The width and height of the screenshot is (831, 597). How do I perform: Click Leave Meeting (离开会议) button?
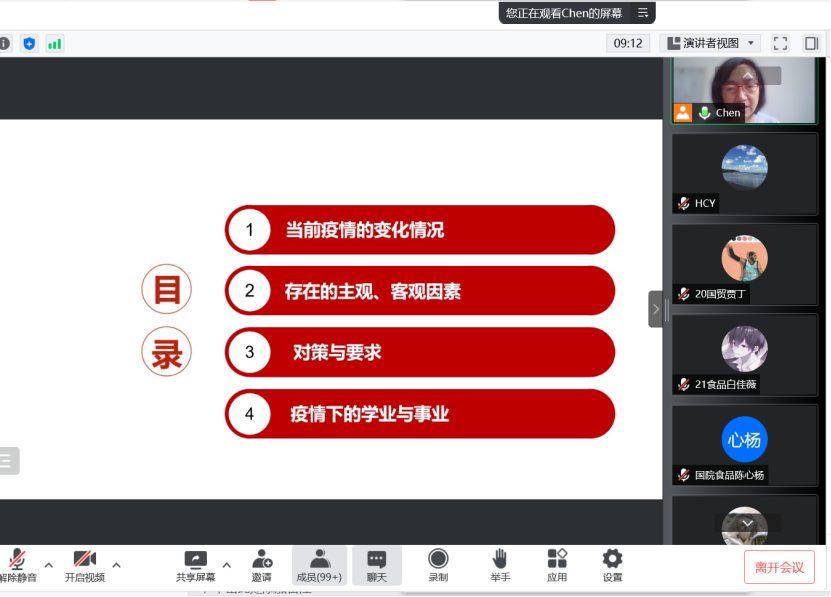click(779, 567)
